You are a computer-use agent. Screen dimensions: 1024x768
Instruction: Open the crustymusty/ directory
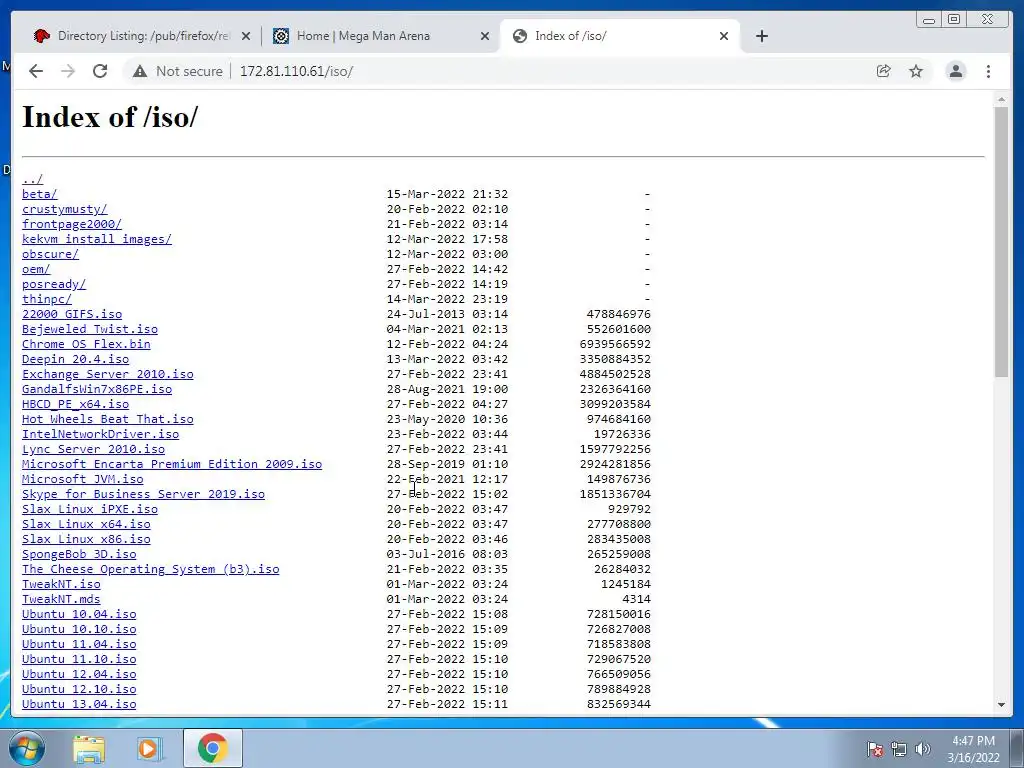(65, 209)
